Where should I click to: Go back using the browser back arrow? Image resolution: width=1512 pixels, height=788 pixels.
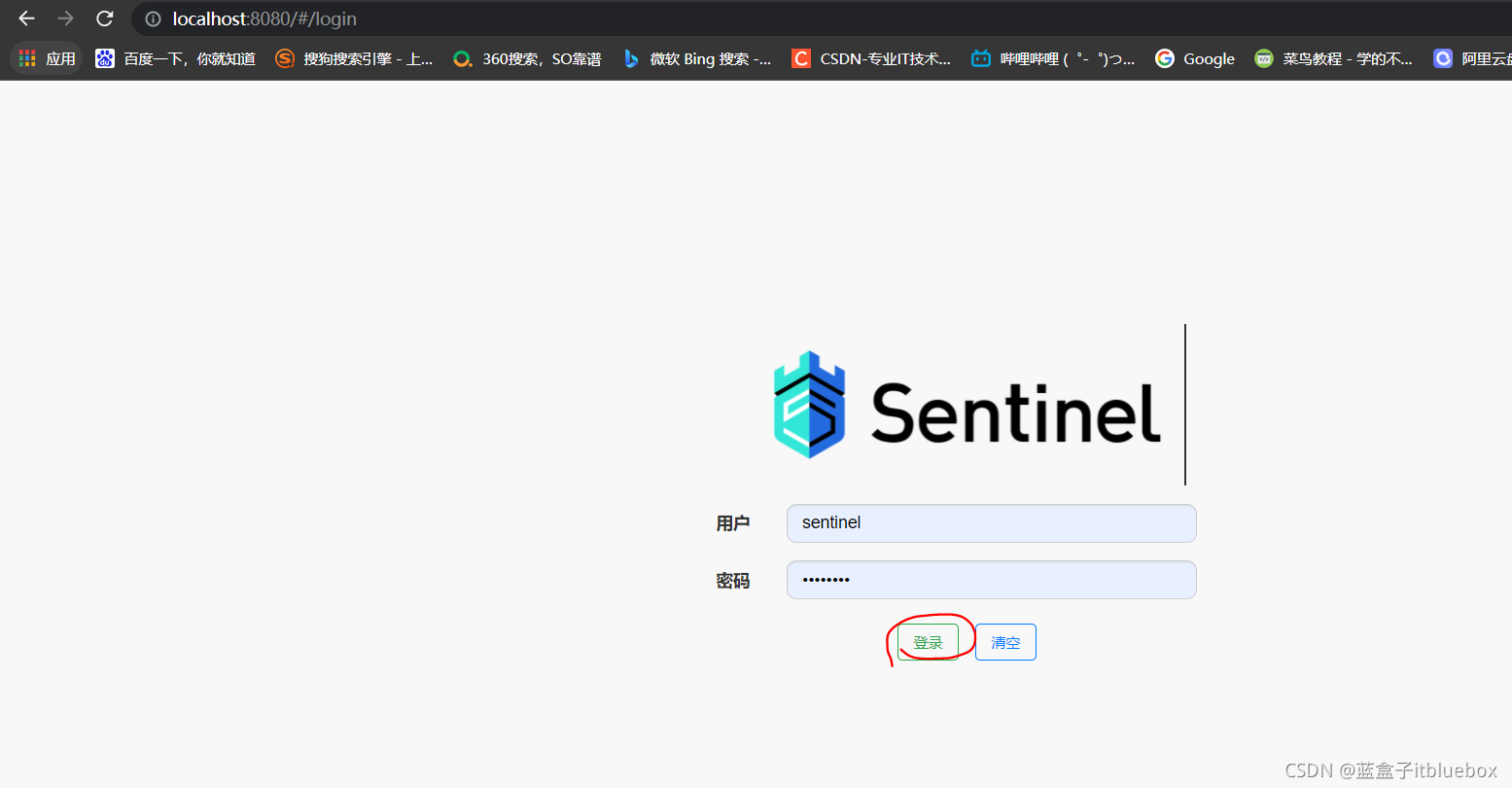[26, 18]
